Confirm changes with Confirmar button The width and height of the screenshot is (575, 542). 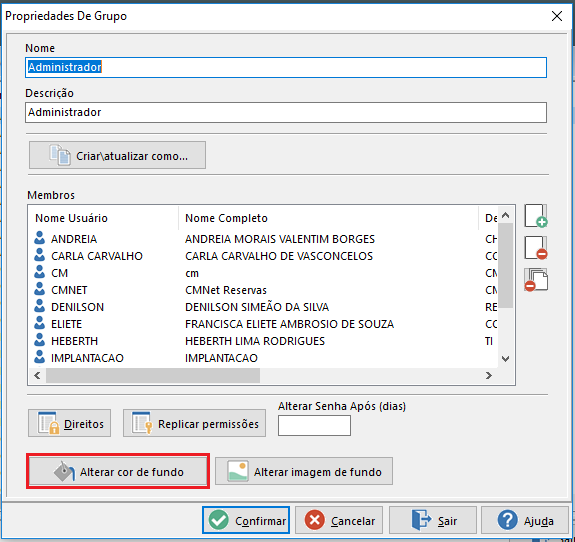pyautogui.click(x=246, y=520)
